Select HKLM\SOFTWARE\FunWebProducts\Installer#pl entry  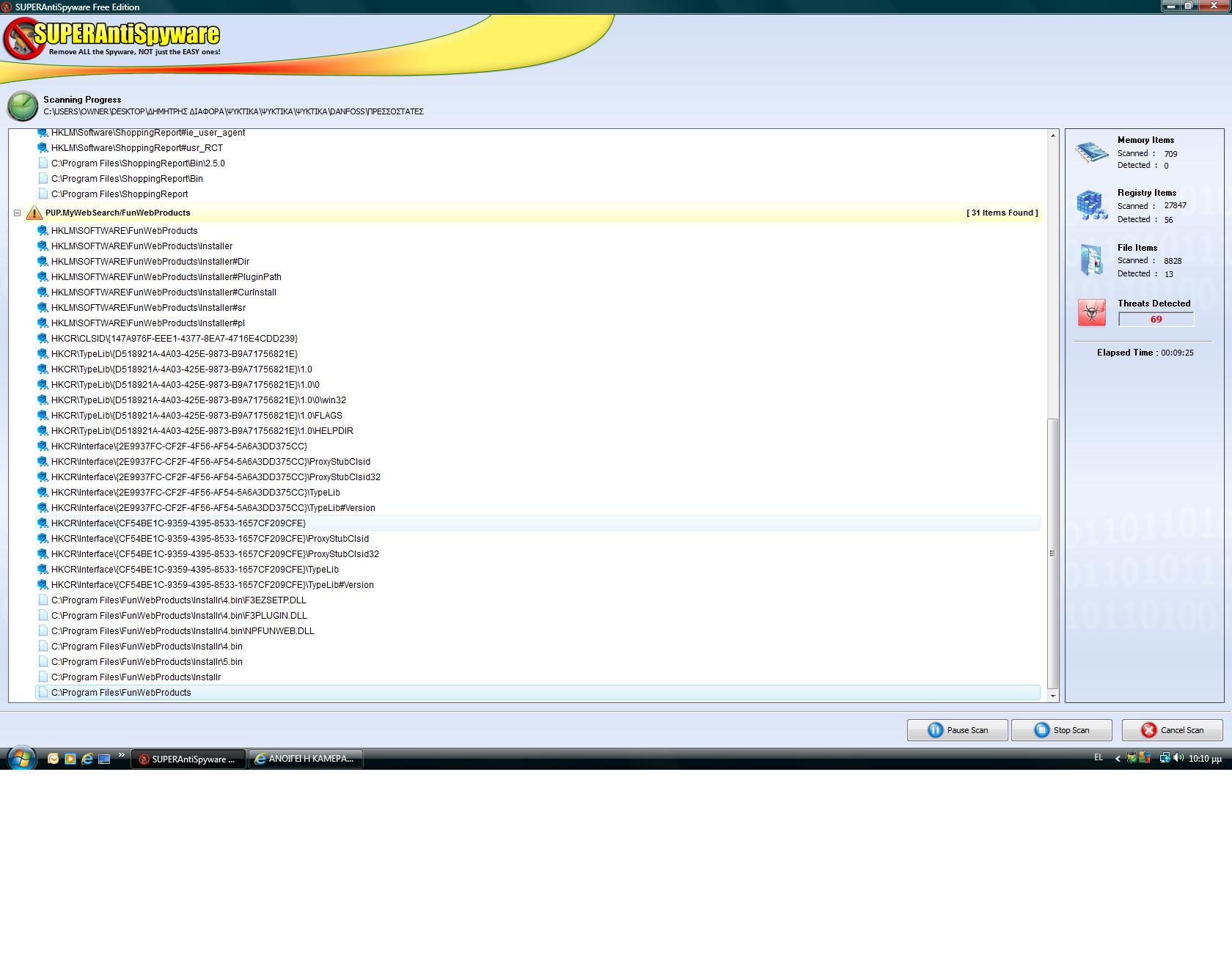[148, 323]
